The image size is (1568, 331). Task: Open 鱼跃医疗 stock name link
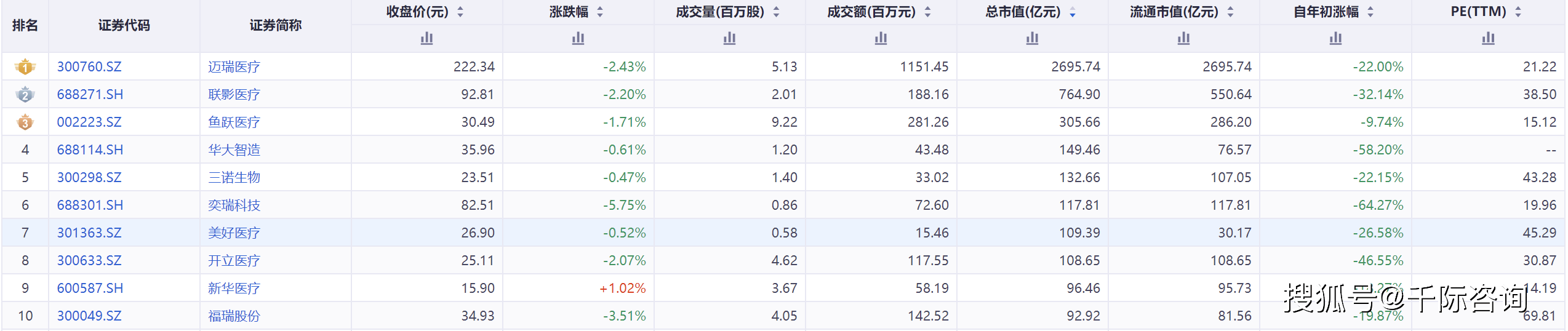pos(234,122)
